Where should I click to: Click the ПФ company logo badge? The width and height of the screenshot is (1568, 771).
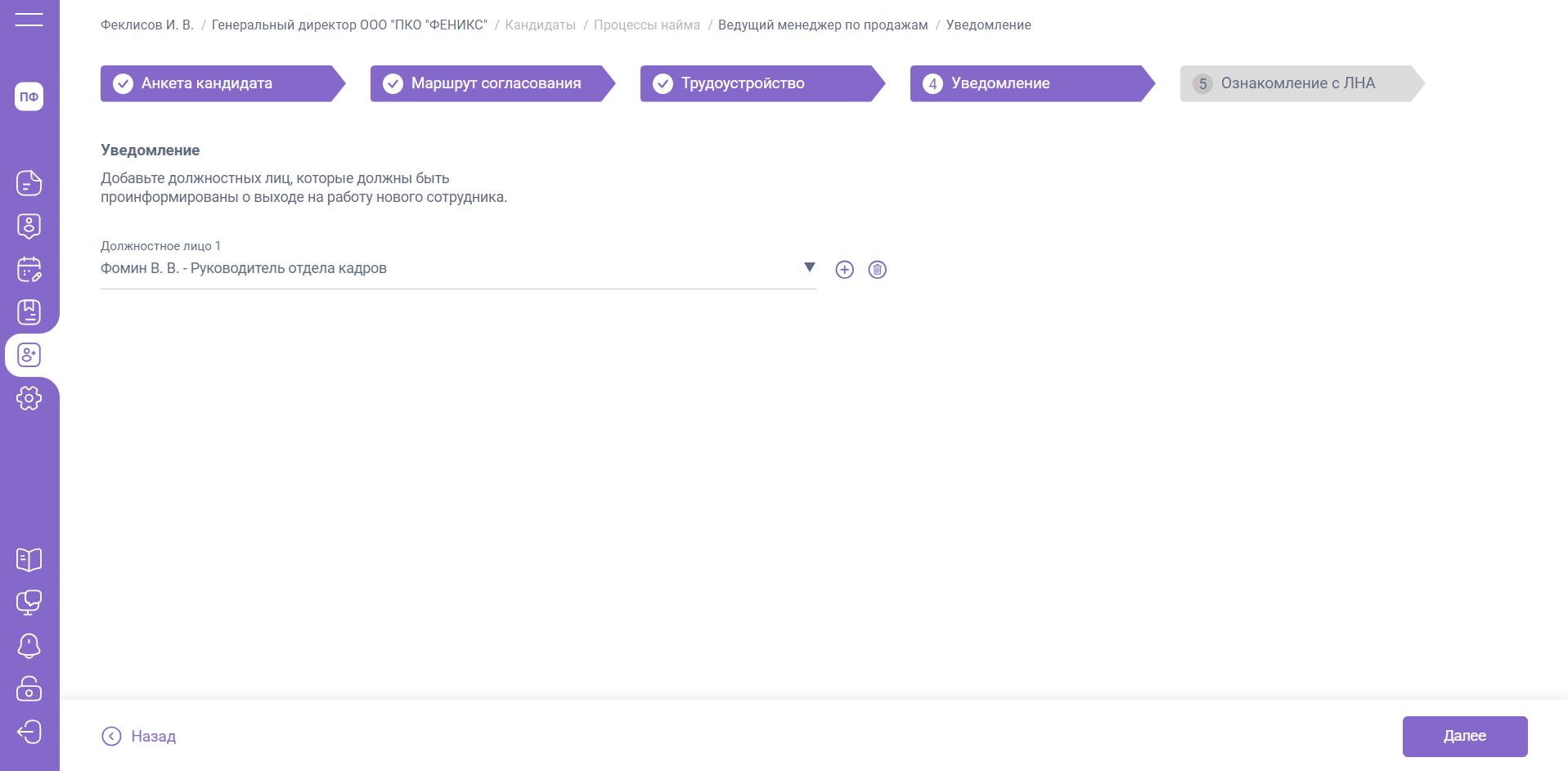click(29, 96)
